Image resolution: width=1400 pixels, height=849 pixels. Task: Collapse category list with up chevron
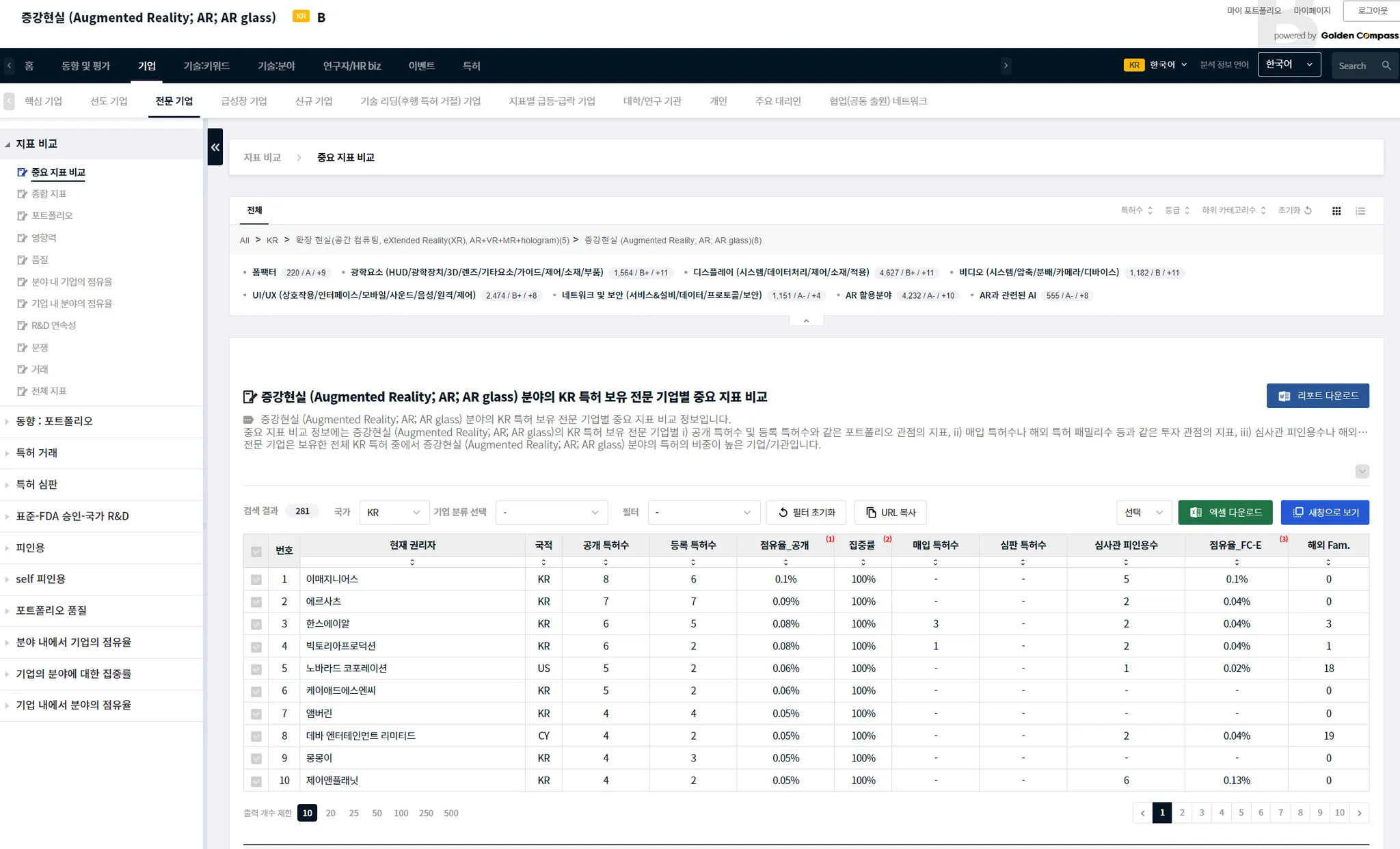[806, 321]
